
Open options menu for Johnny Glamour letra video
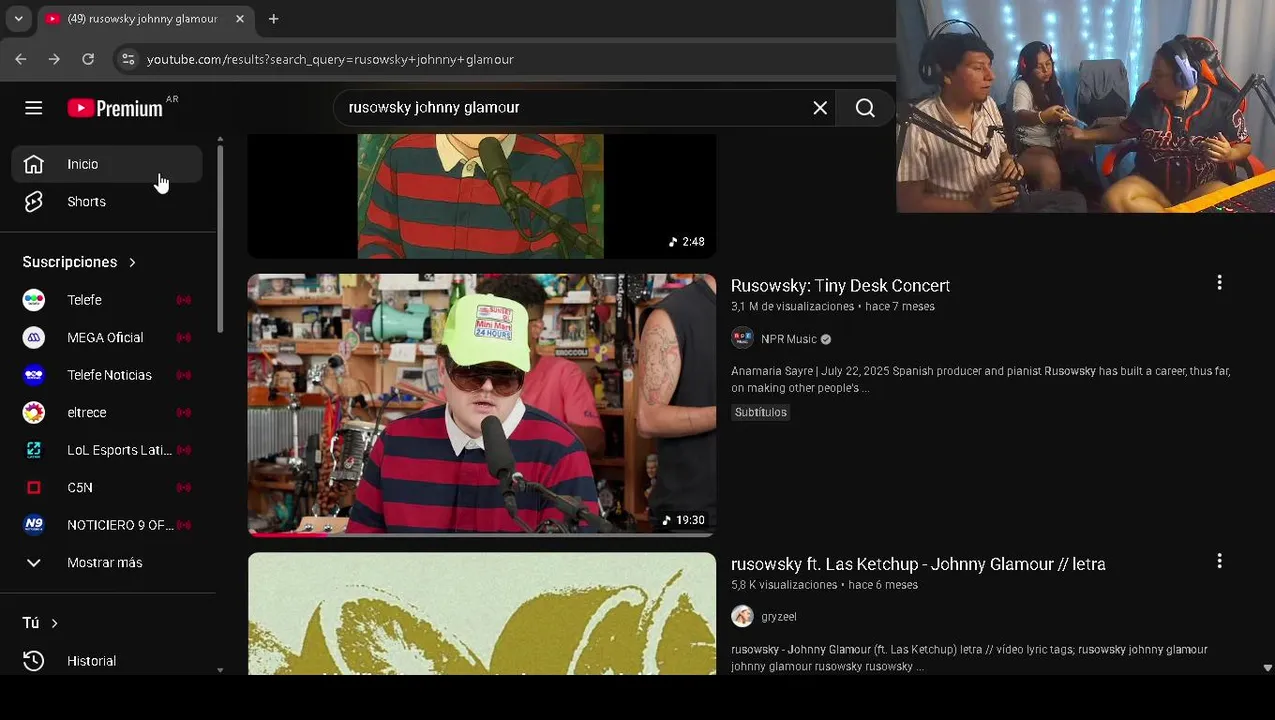[x=1219, y=561]
